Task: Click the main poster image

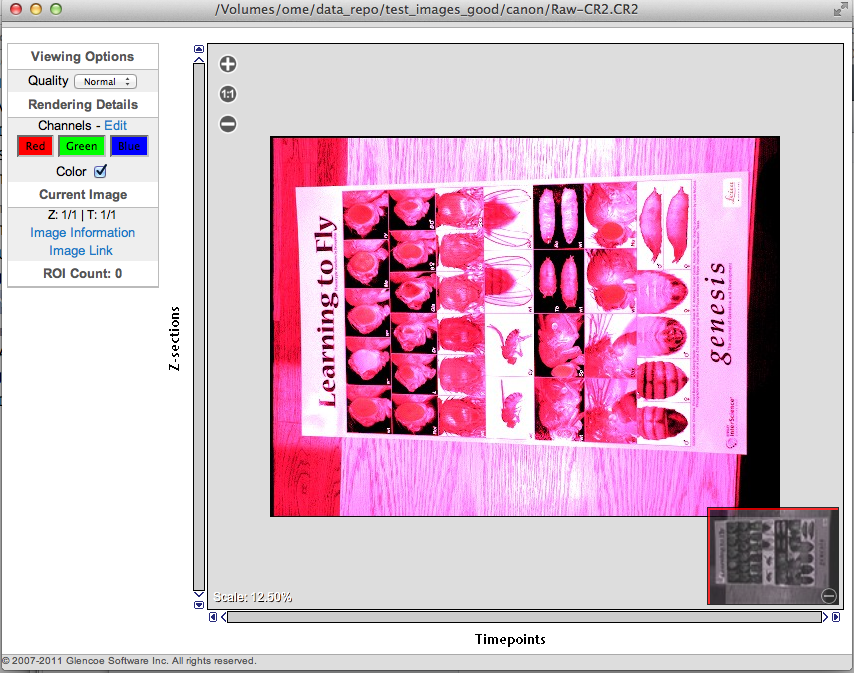Action: (x=525, y=327)
